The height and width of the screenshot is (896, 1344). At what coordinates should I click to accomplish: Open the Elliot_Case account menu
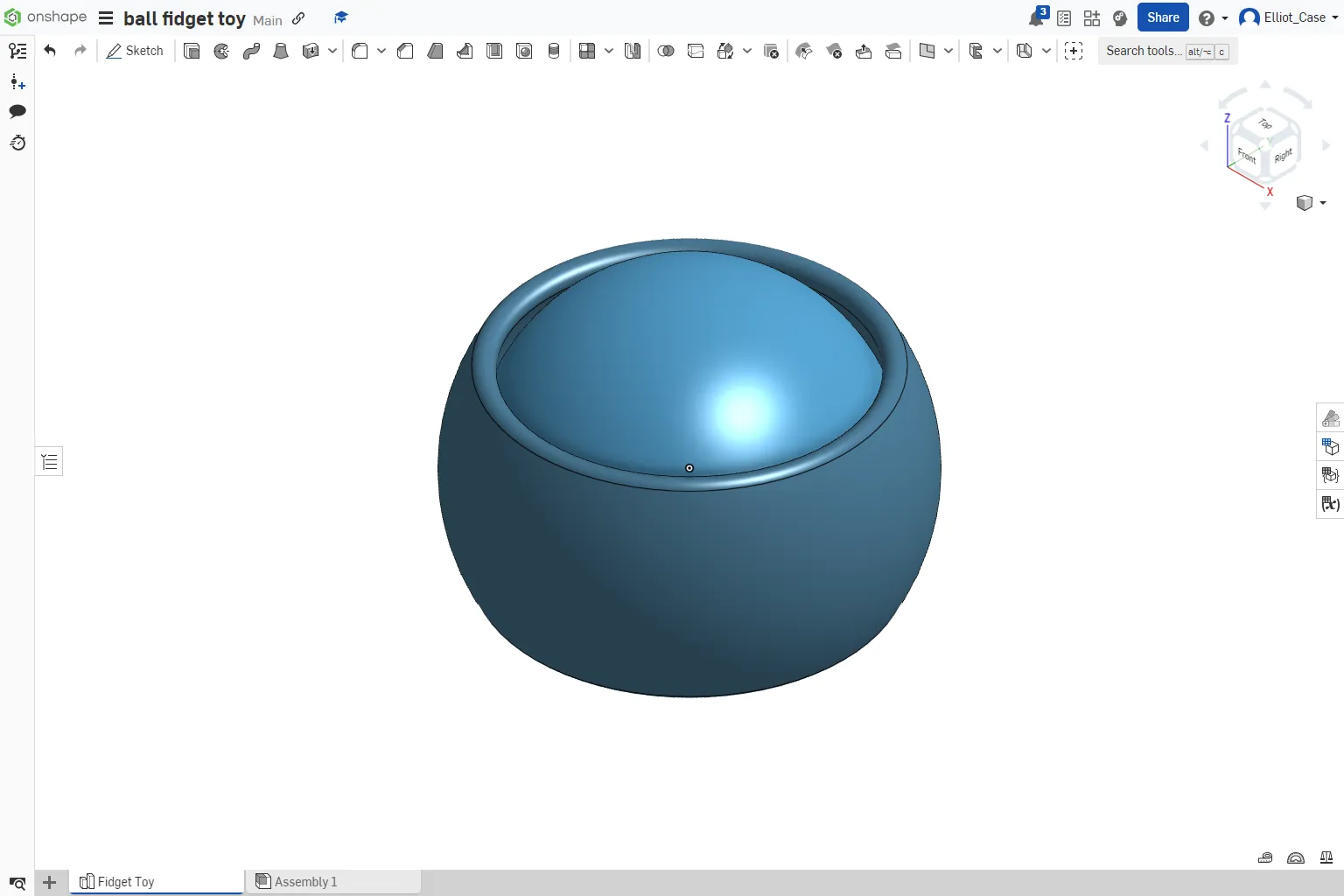(1290, 17)
